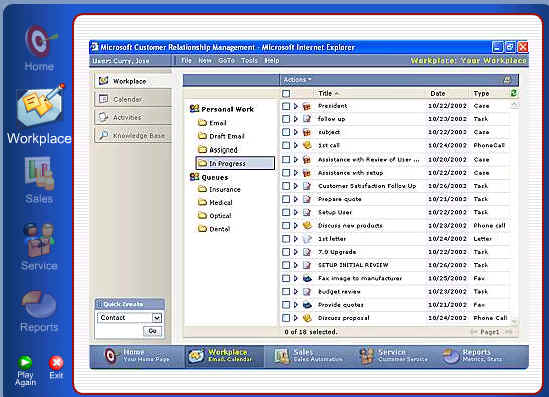This screenshot has width=549, height=397.
Task: Click the fax icon of the Provide quotes row
Action: pos(307,305)
